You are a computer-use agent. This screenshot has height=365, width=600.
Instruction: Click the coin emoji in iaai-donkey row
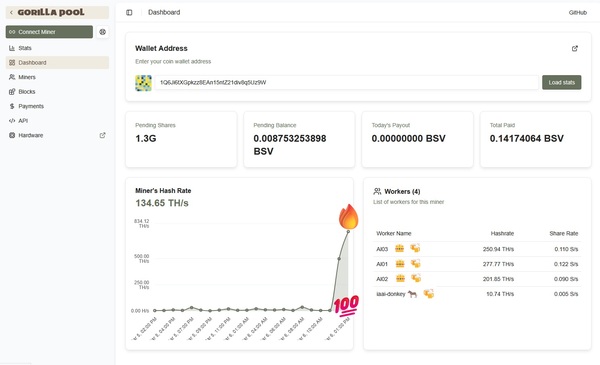coord(429,293)
